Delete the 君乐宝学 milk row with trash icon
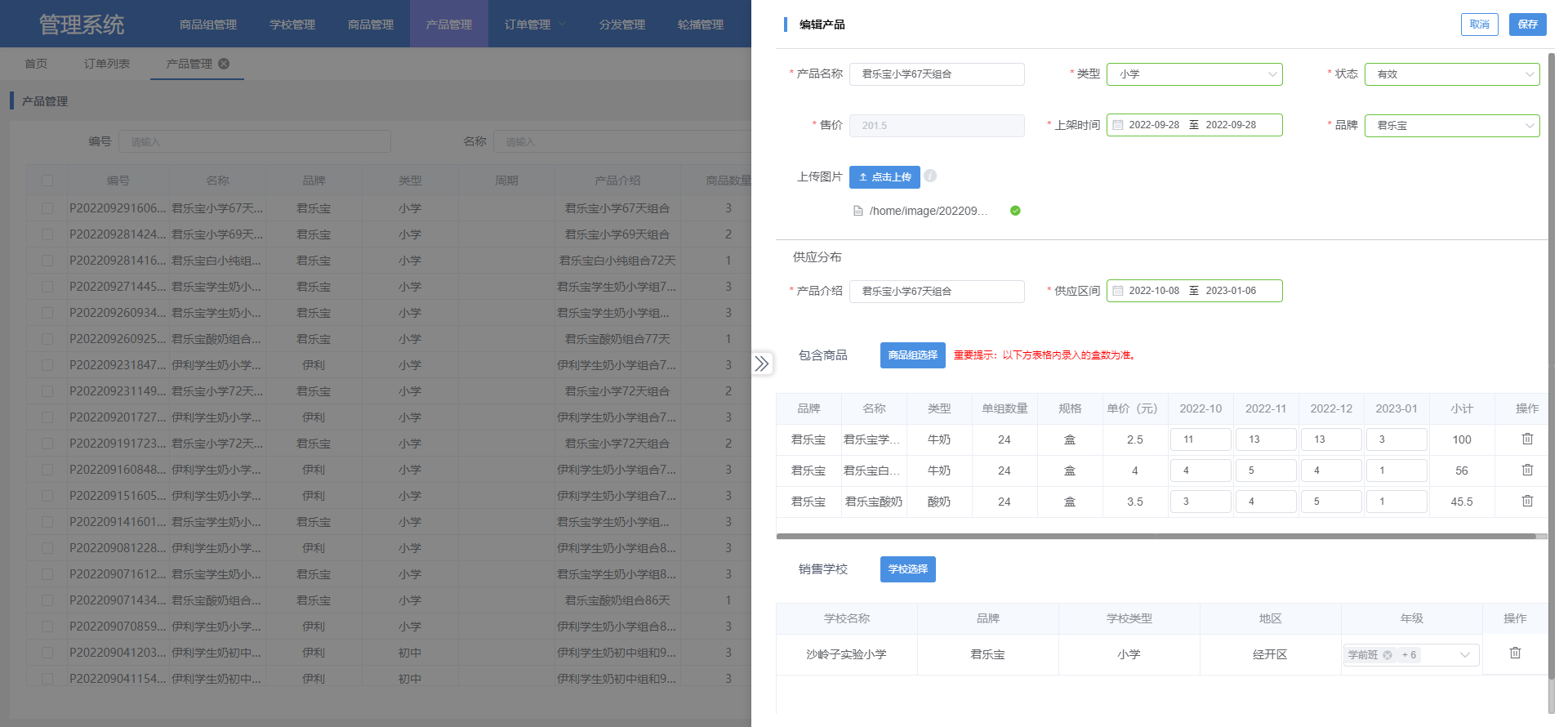This screenshot has width=1568, height=727. [1527, 439]
